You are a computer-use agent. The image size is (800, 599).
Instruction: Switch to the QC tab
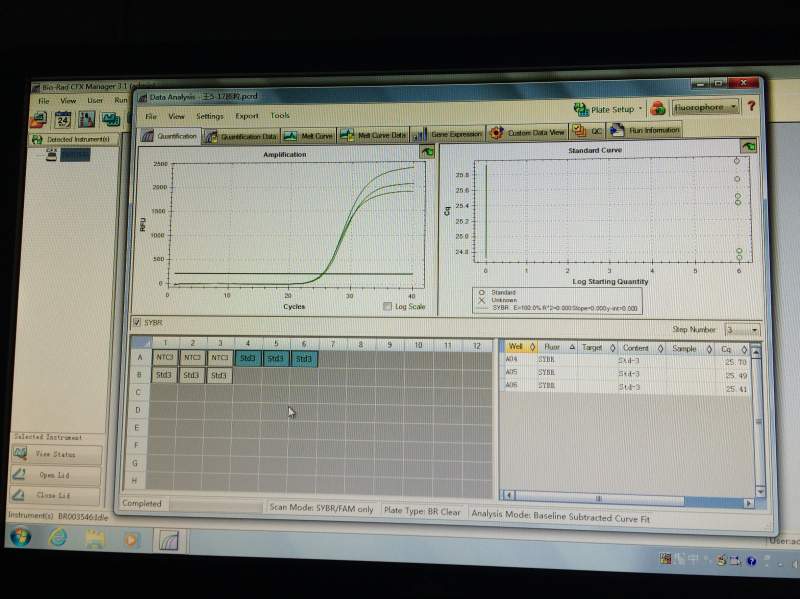[x=587, y=131]
